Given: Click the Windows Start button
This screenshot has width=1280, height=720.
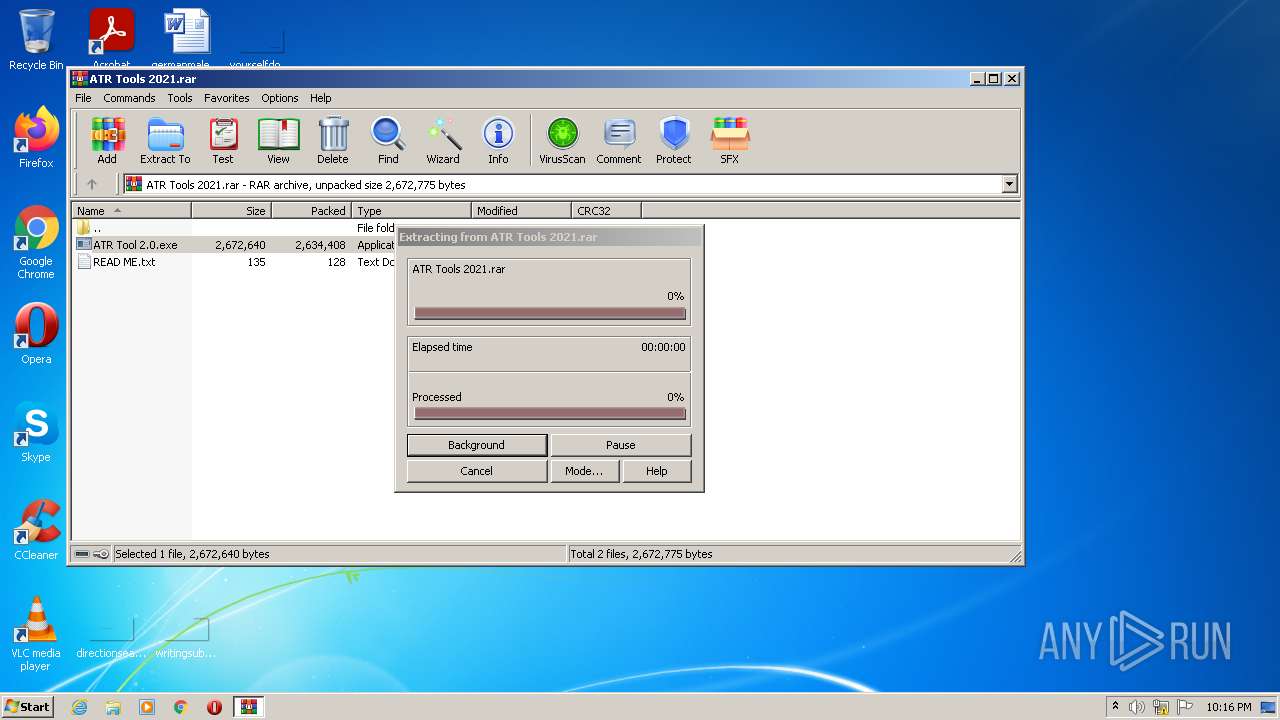Looking at the screenshot, I should click(28, 707).
